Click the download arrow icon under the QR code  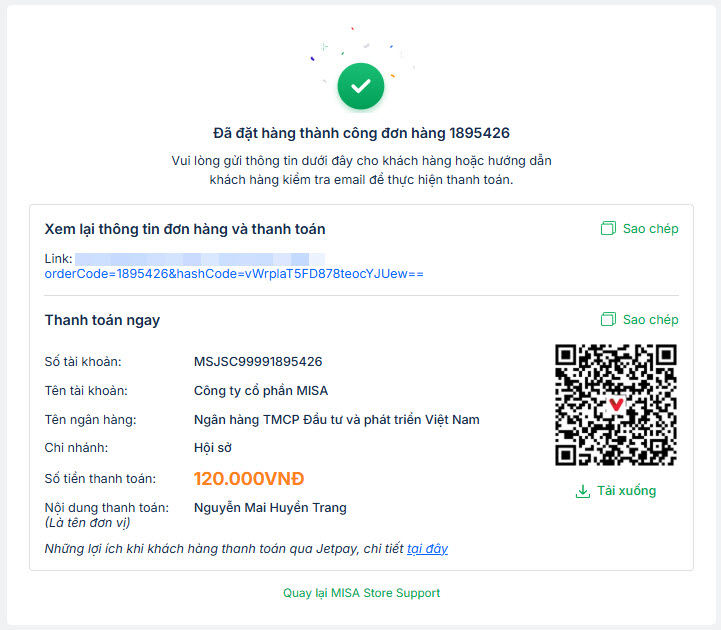583,491
